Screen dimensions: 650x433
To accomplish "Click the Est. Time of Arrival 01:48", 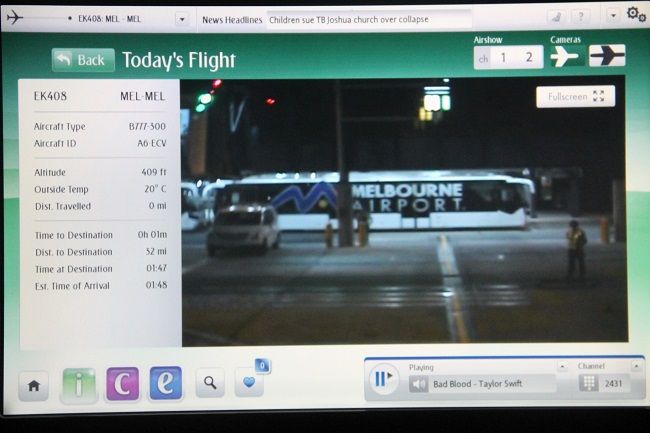I will pos(157,285).
